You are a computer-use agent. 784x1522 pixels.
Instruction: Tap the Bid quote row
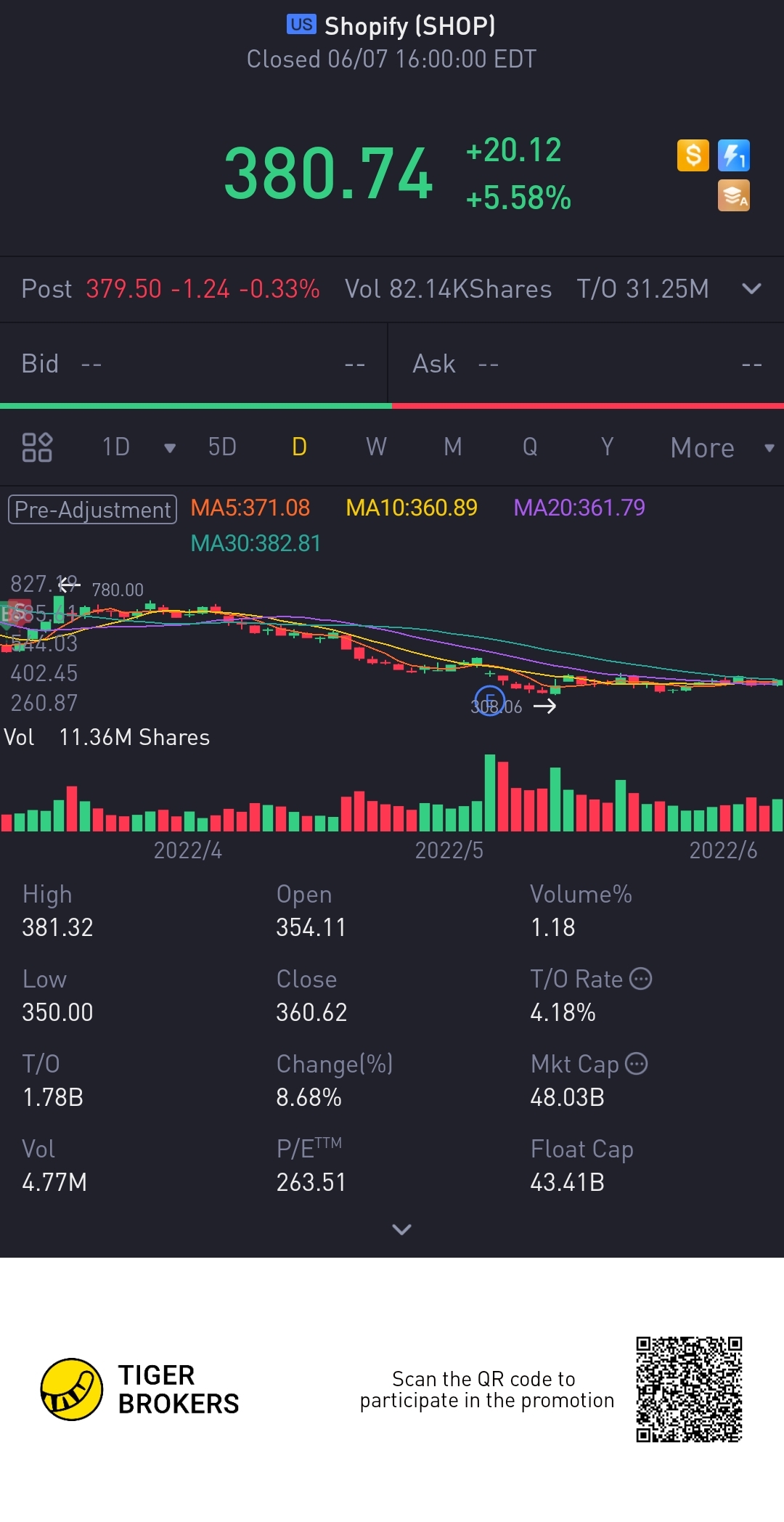193,363
